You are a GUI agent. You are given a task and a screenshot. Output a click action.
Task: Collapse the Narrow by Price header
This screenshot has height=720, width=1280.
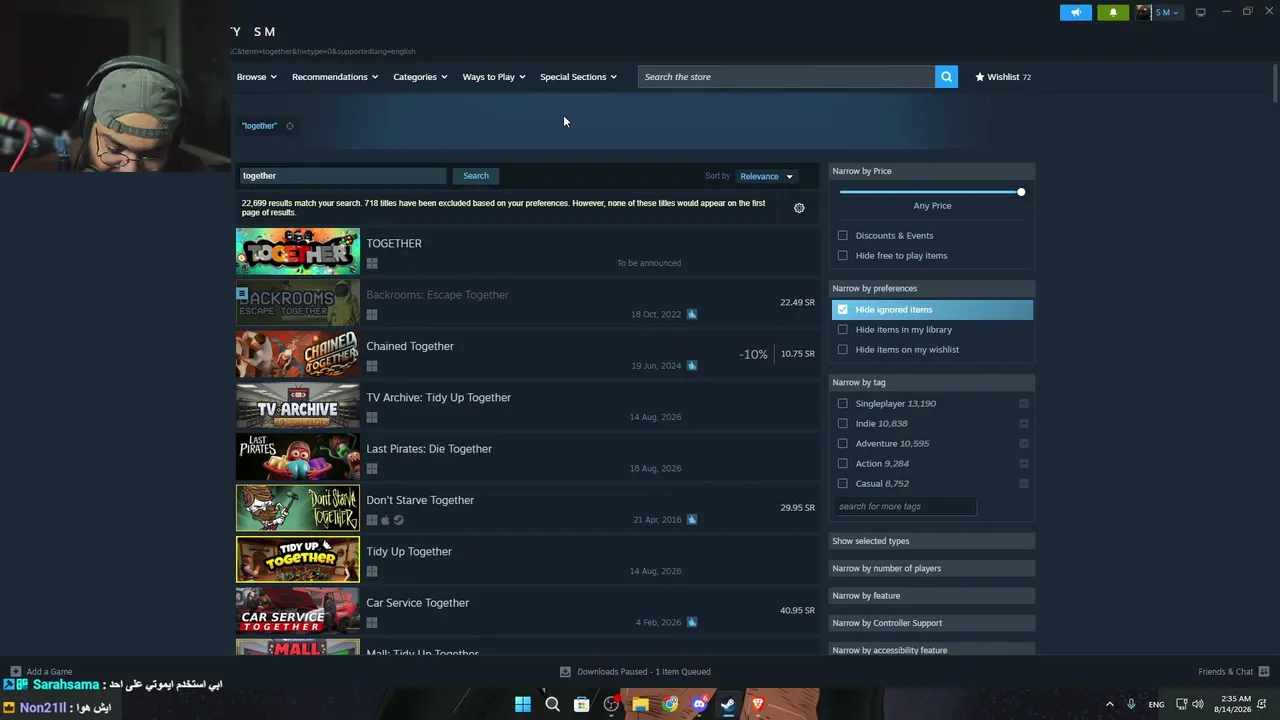pyautogui.click(x=932, y=171)
